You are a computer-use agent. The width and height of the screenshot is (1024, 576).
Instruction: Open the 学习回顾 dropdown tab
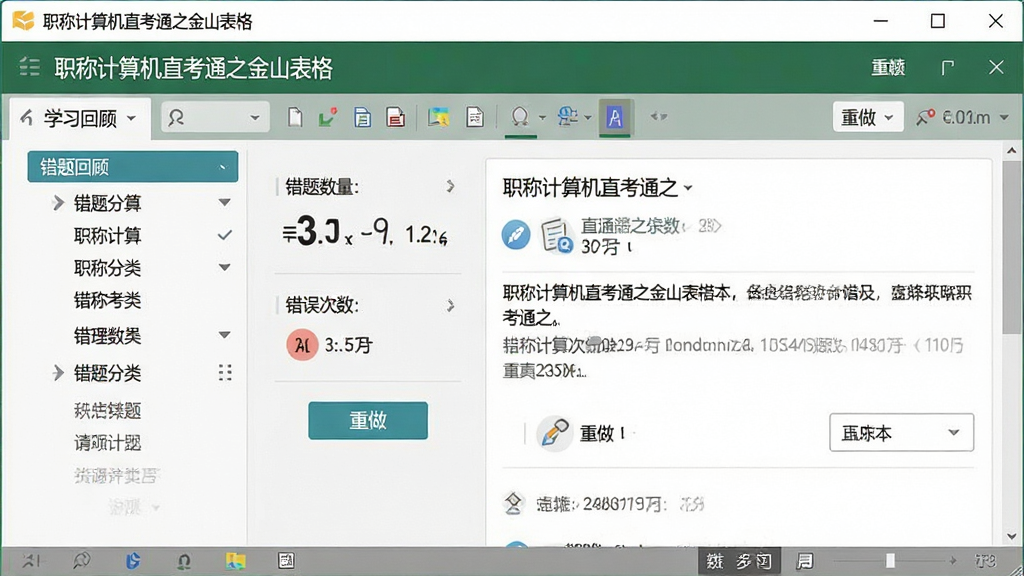pyautogui.click(x=80, y=118)
